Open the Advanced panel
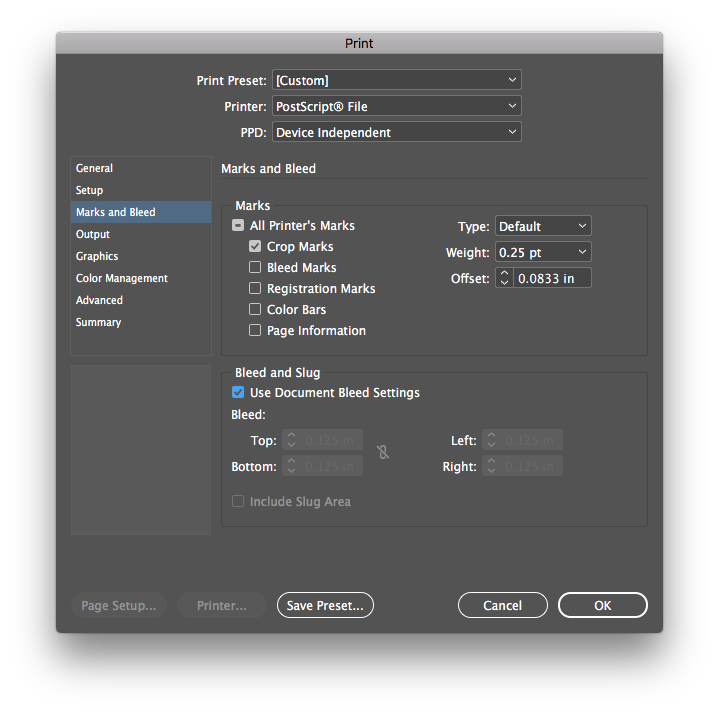 pos(141,300)
